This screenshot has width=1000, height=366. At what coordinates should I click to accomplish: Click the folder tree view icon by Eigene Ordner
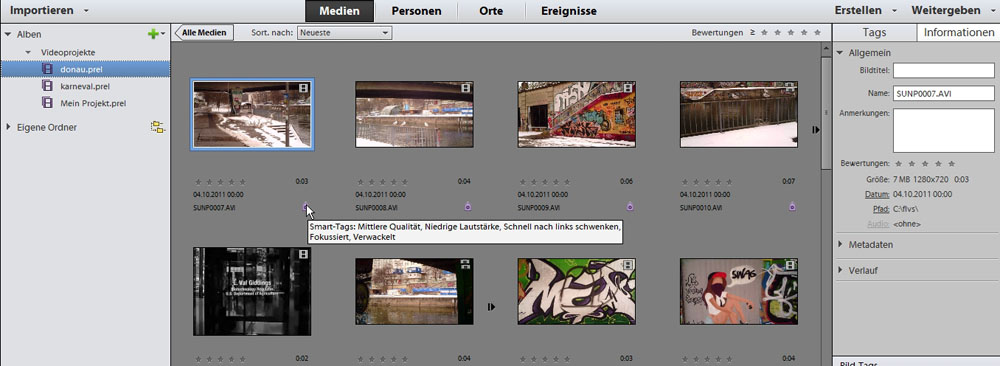coord(157,128)
